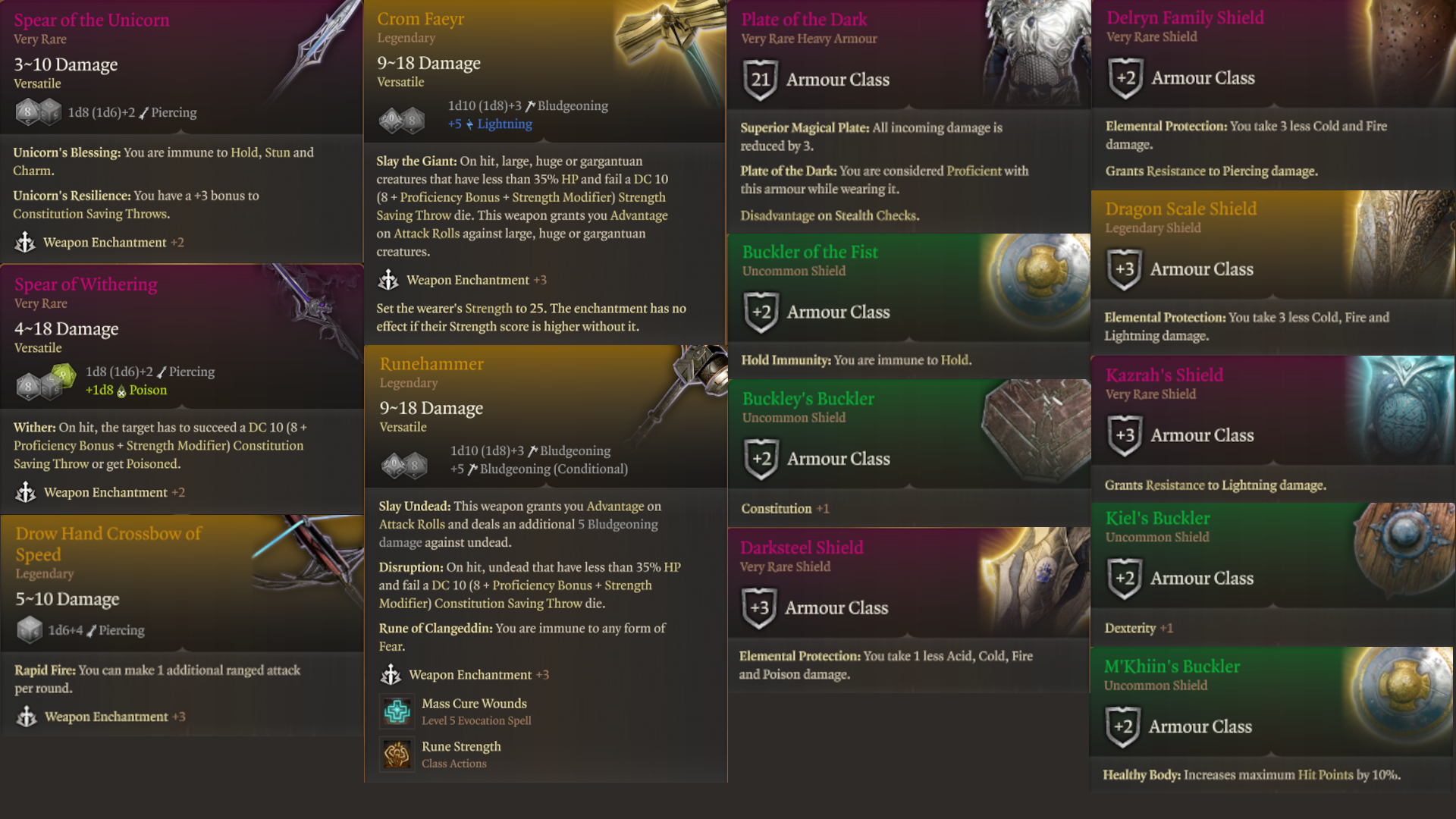
Task: Click Runehammer's Weapon Enchantment icon
Action: pyautogui.click(x=391, y=674)
